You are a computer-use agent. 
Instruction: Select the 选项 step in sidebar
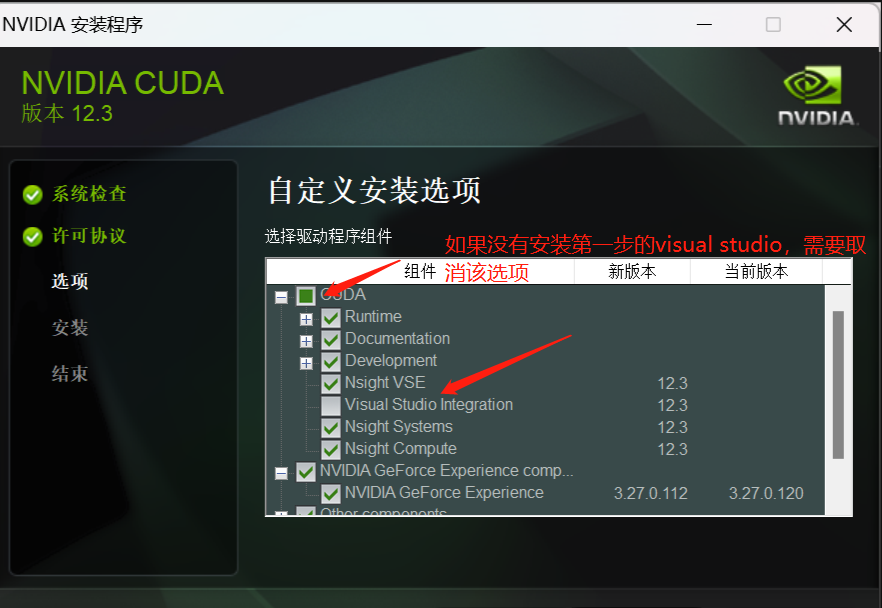[x=70, y=281]
